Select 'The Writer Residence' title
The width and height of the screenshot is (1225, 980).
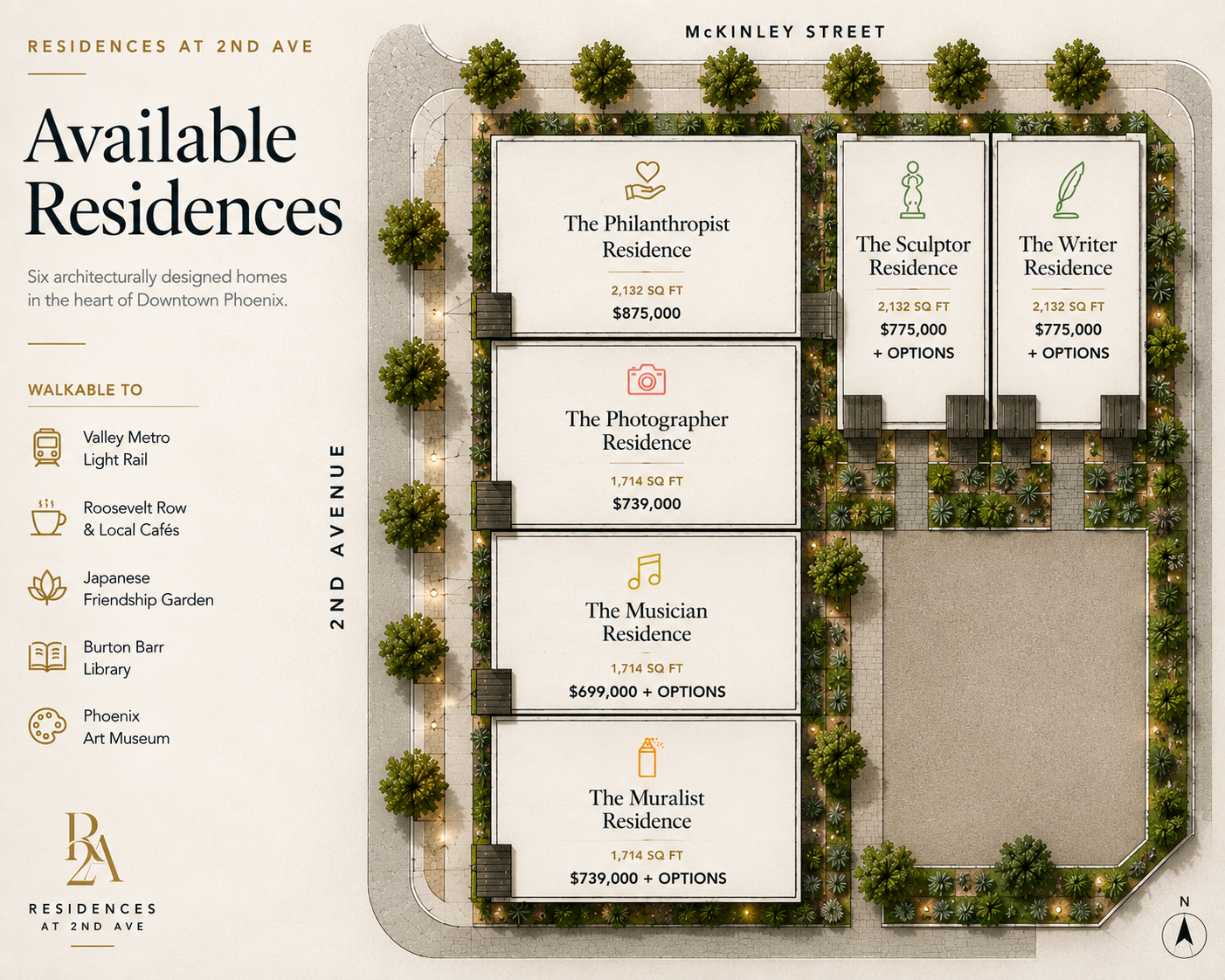tap(1068, 256)
